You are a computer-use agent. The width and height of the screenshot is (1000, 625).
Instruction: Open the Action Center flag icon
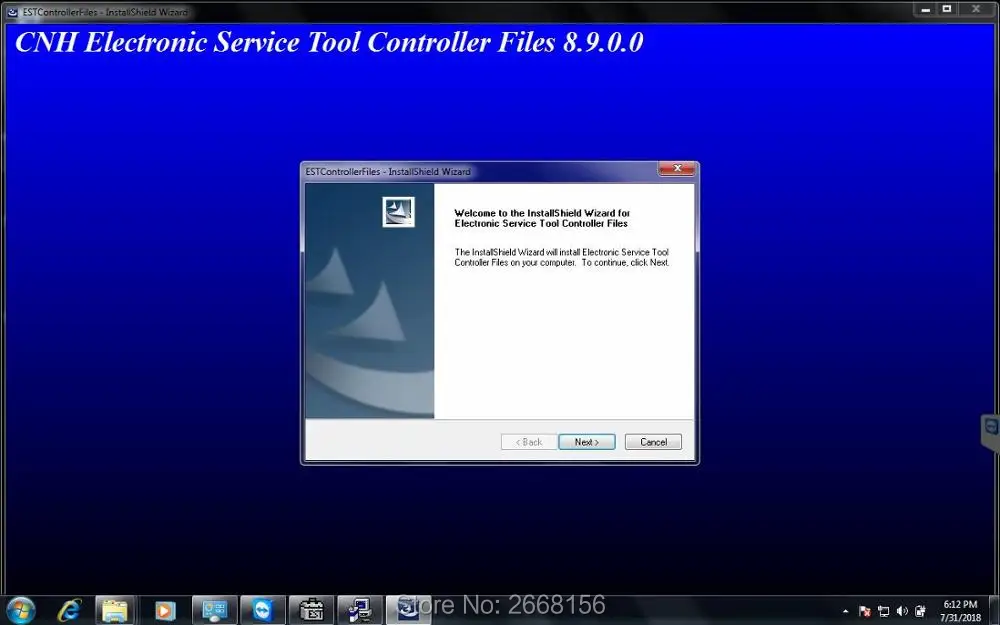(x=865, y=611)
